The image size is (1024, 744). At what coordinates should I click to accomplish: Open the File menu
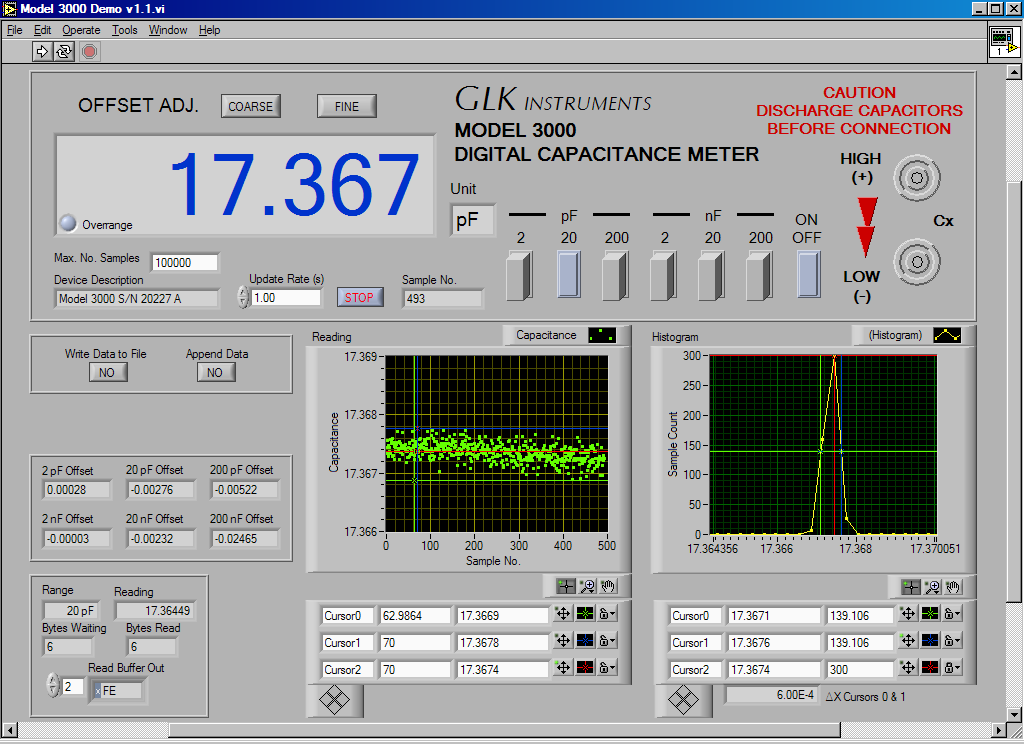(14, 30)
